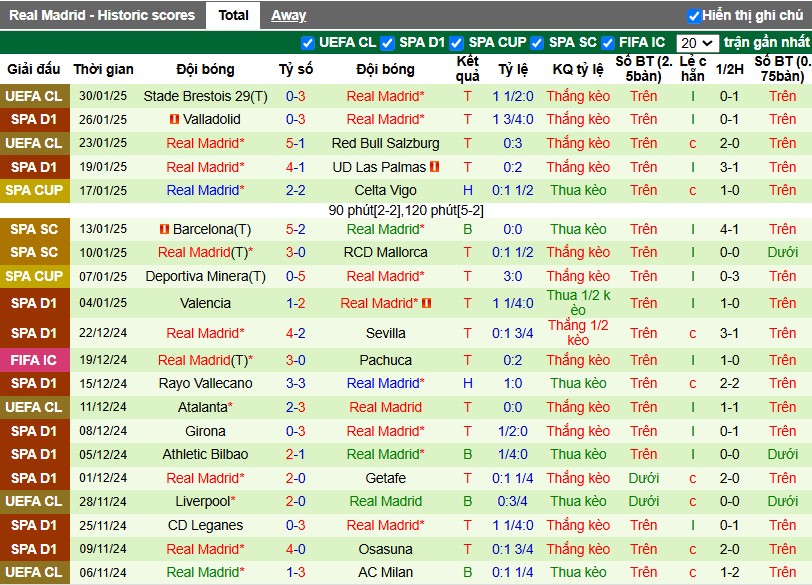Click the 5-1 score against Red Bull Salzburg
Viewport: 812px width, 585px height.
[296, 143]
